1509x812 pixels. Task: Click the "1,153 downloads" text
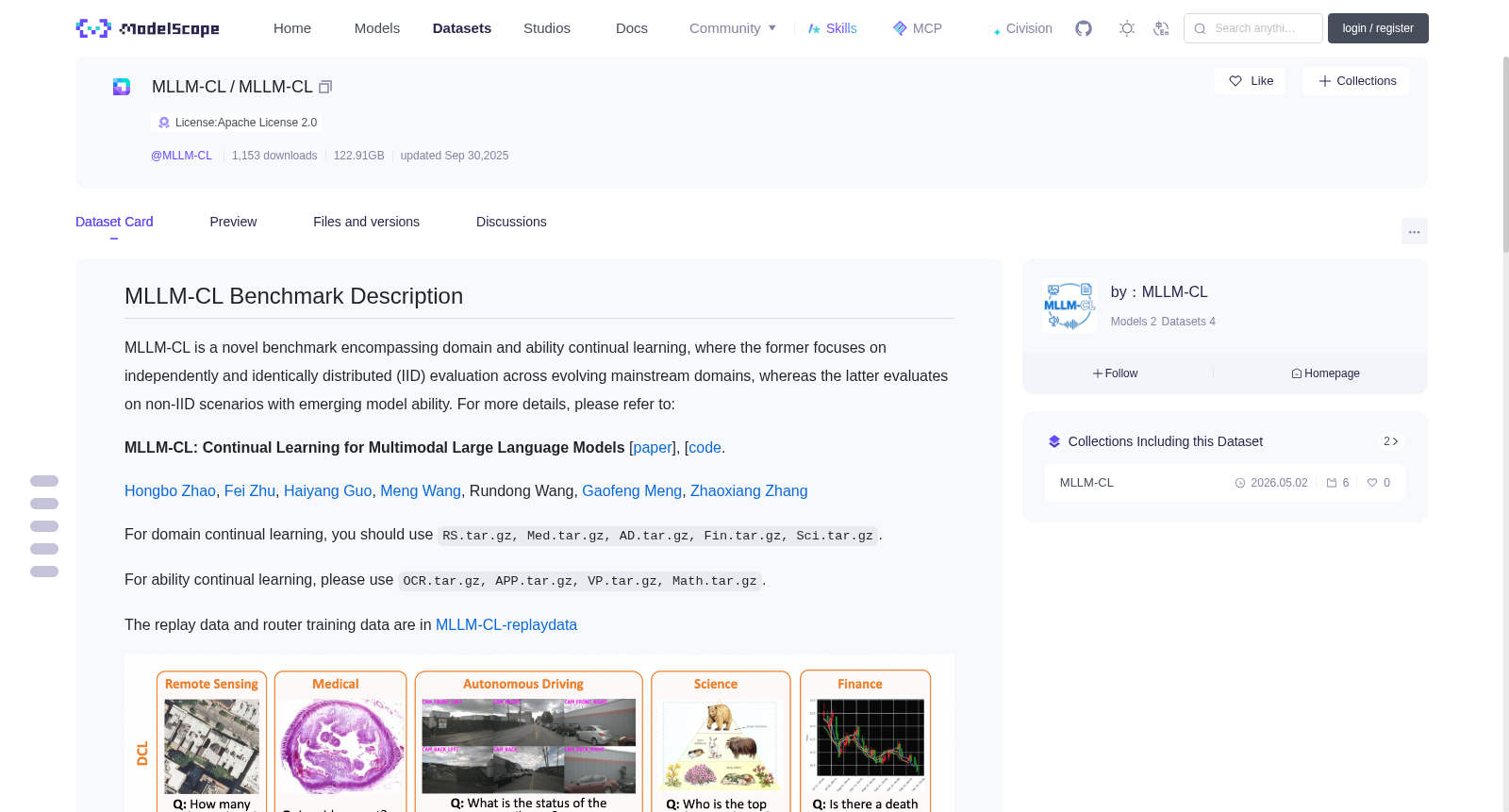point(274,156)
